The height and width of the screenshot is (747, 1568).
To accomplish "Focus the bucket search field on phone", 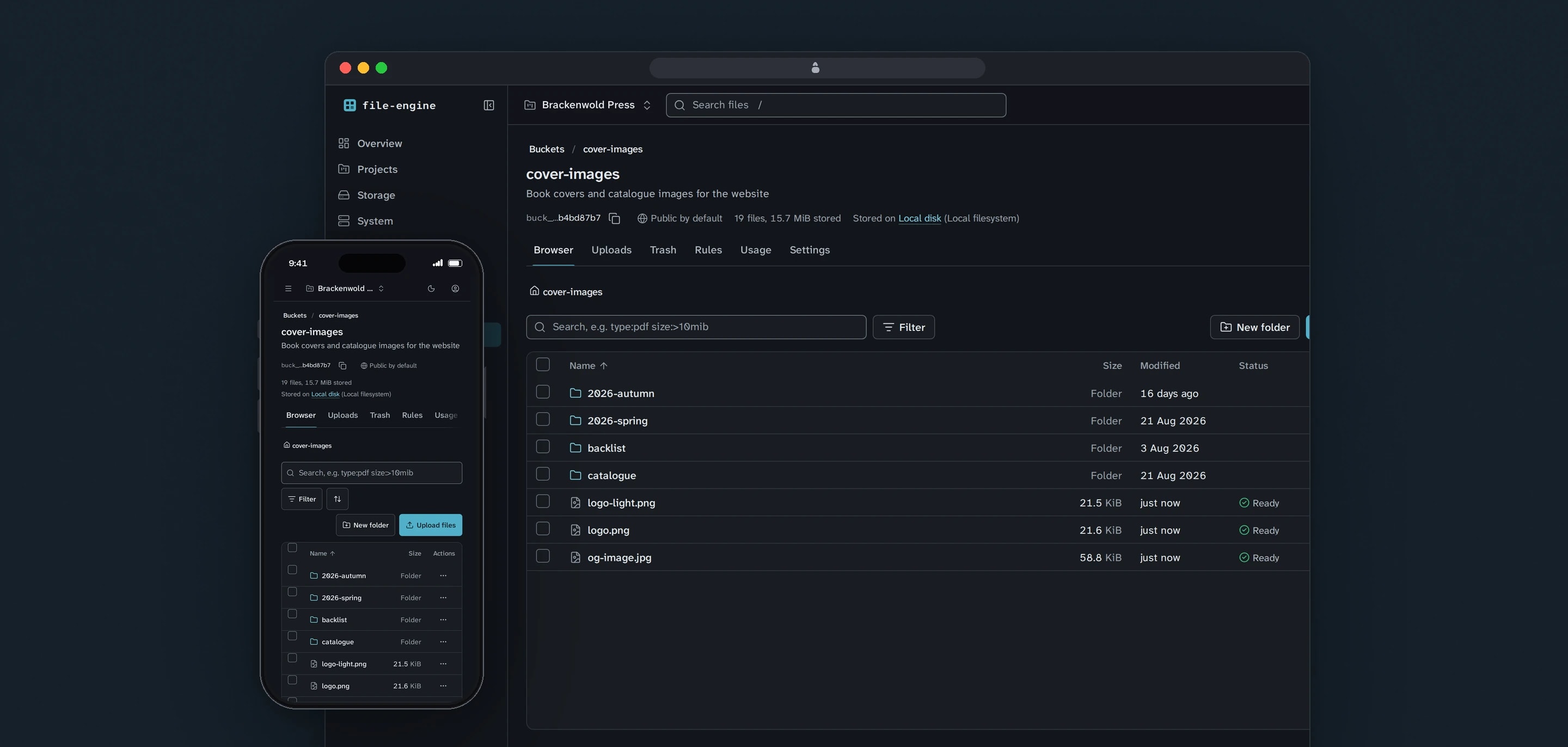I will pyautogui.click(x=371, y=473).
